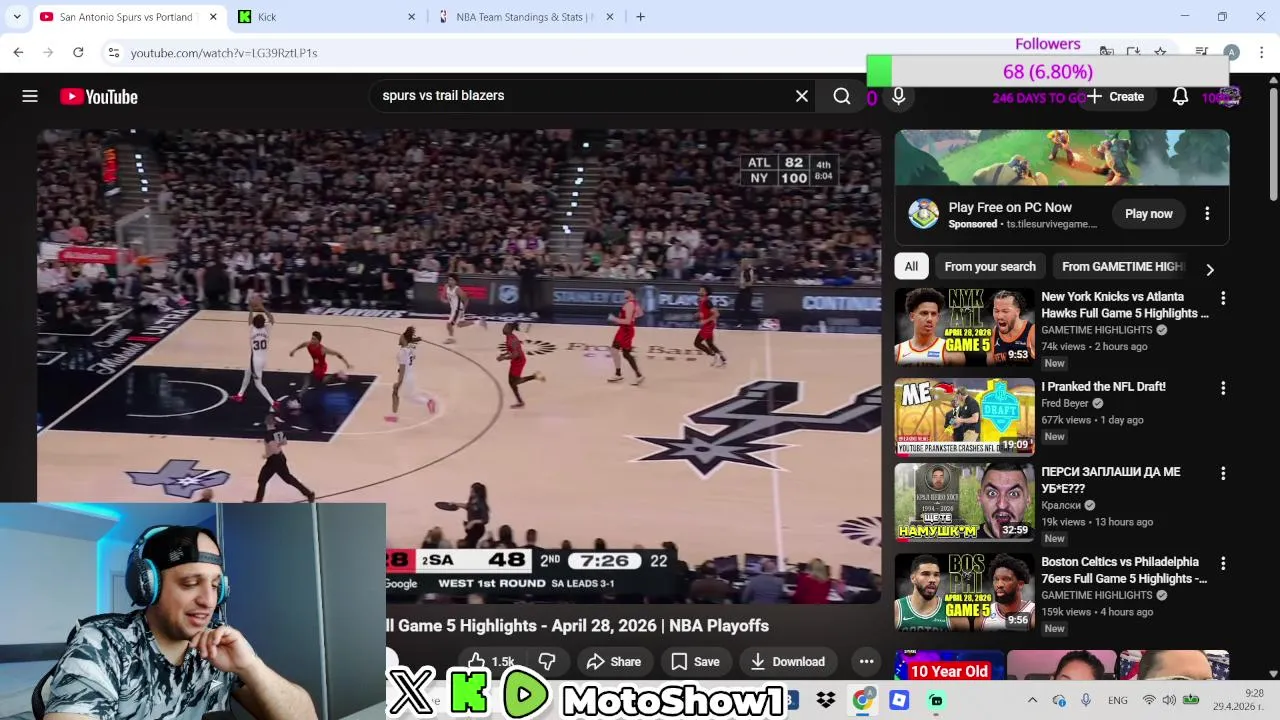
Task: Click the browser address bar URL
Action: 224,52
